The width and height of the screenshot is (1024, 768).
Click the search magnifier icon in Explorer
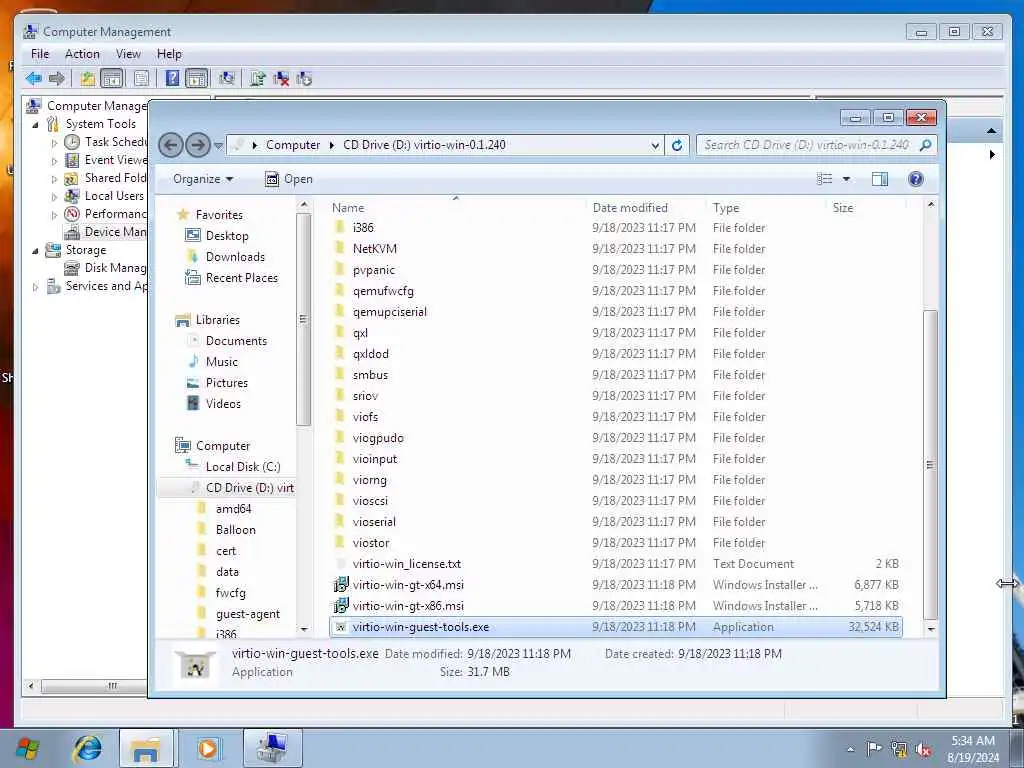point(925,145)
